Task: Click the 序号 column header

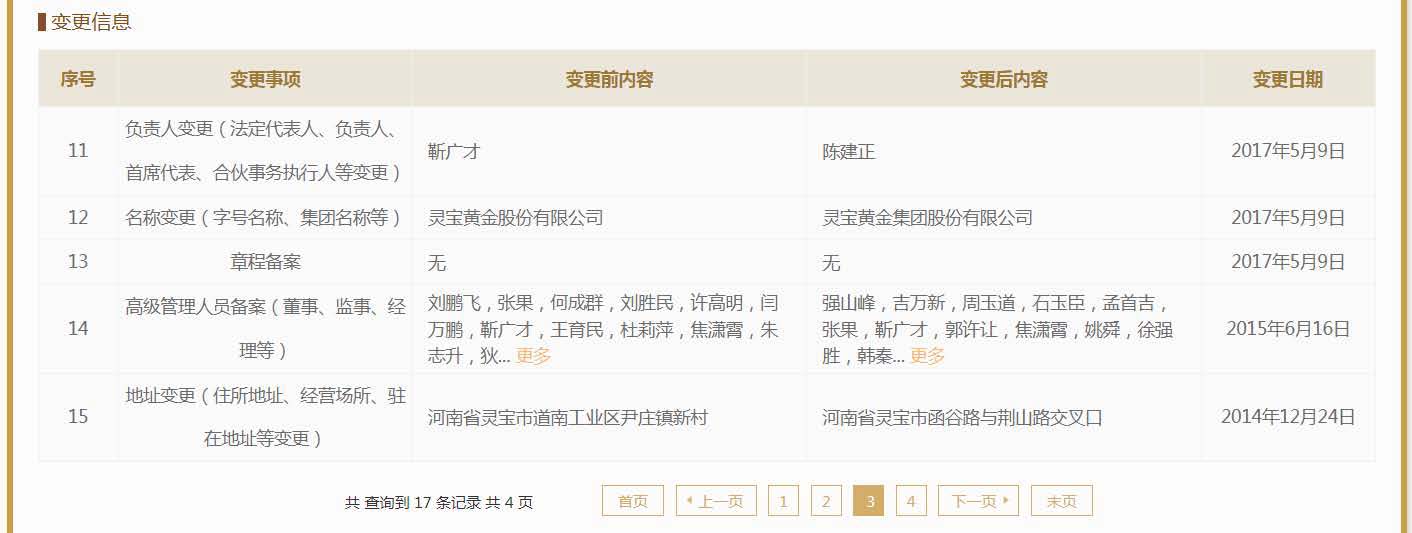Action: point(78,79)
